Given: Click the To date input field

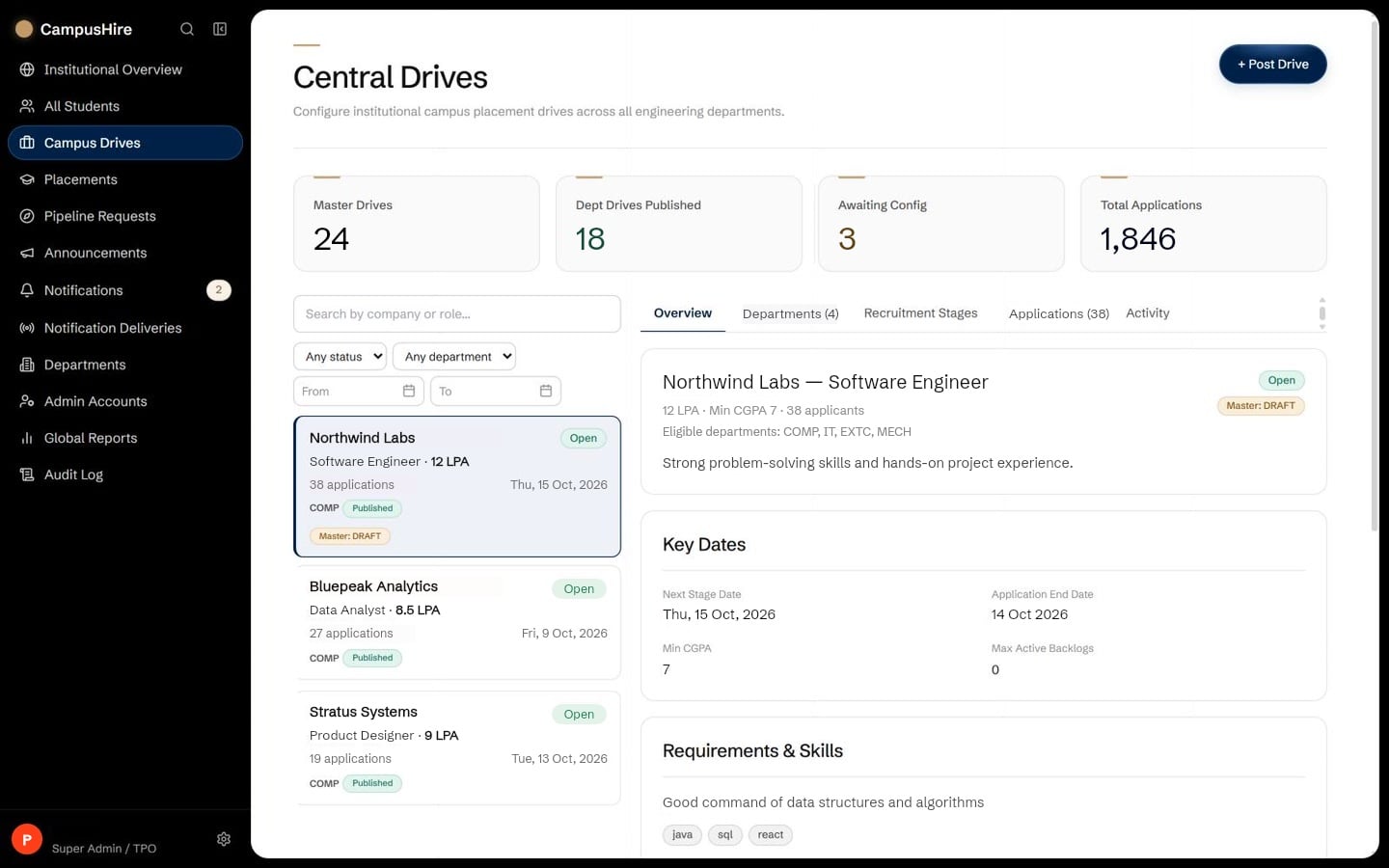Looking at the screenshot, I should (x=496, y=391).
